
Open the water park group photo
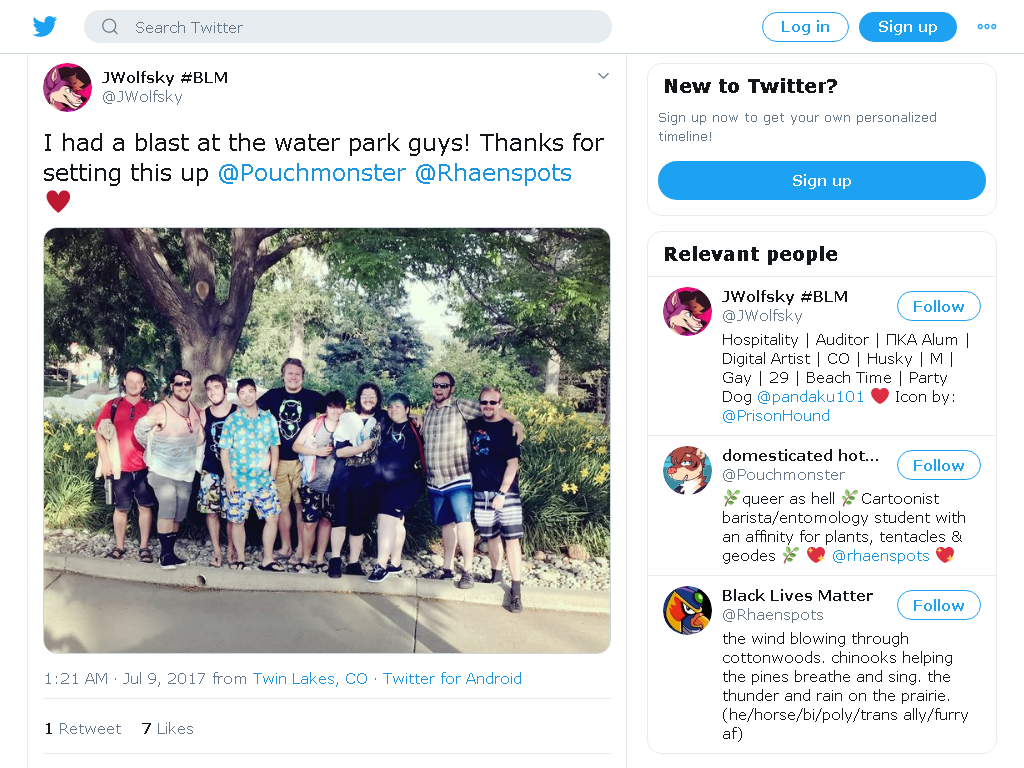(327, 441)
